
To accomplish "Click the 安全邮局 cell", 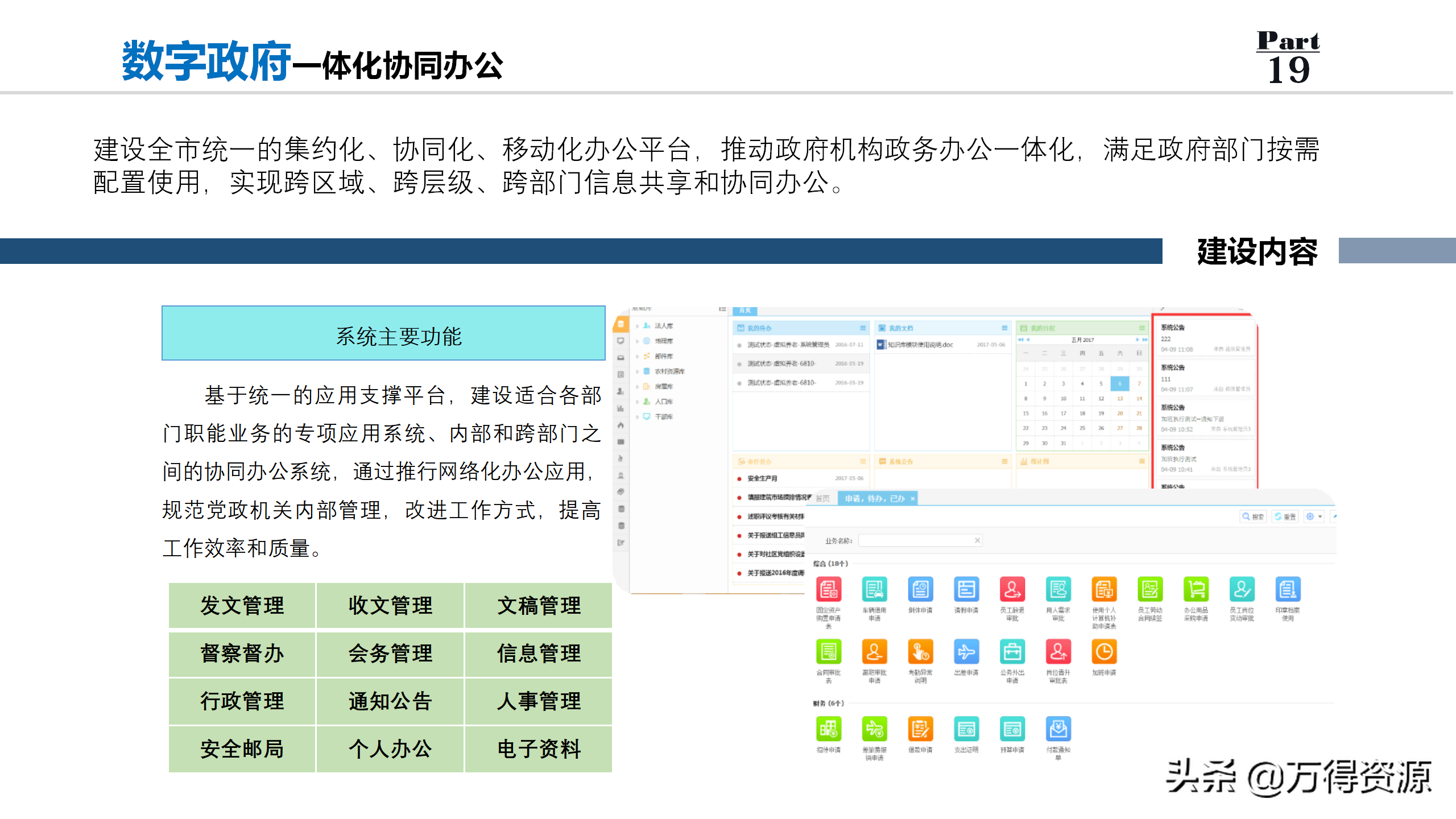I will point(242,749).
